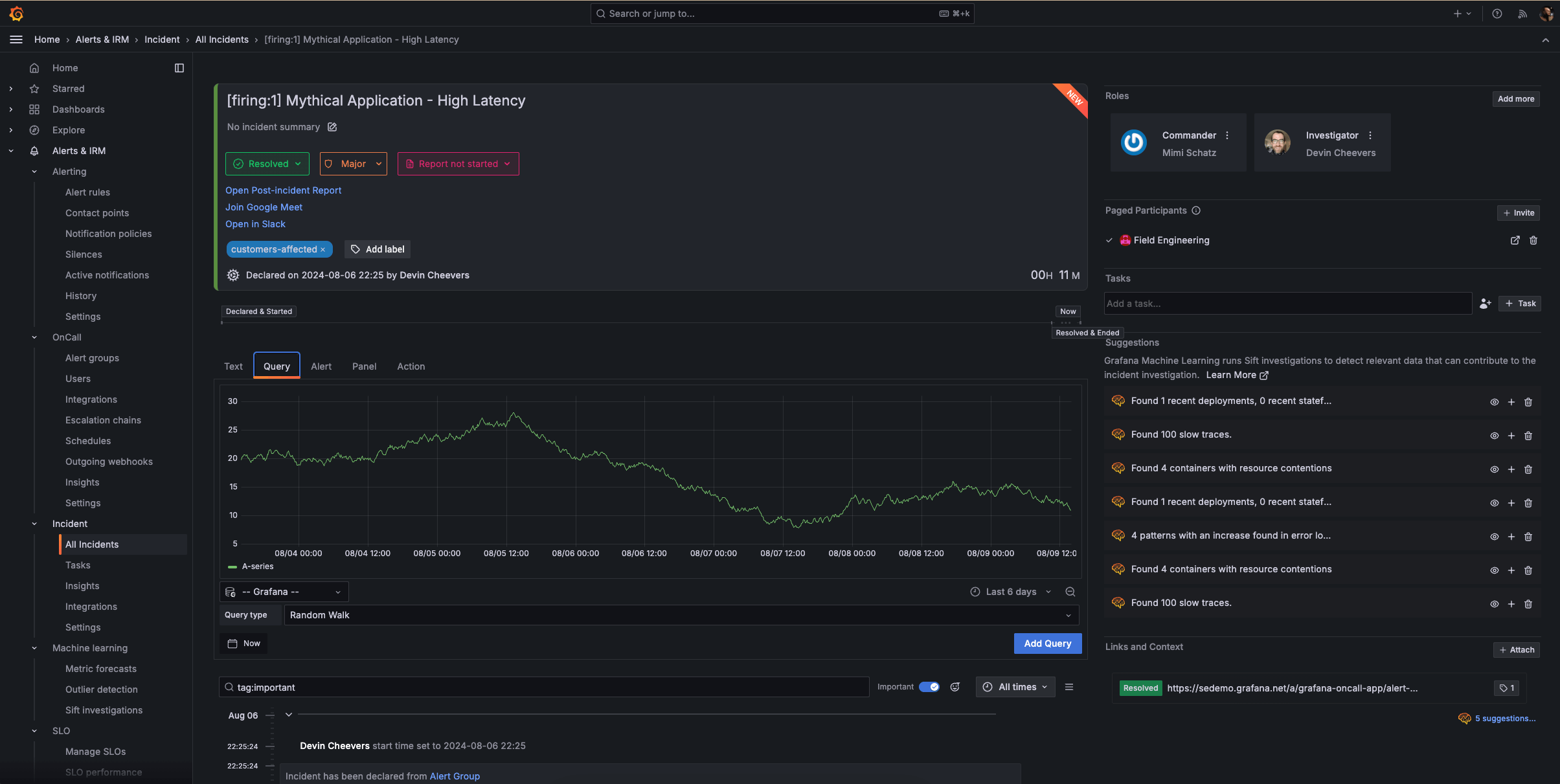1560x784 pixels.
Task: Show the first recent deployments suggestion details
Action: tap(1495, 402)
